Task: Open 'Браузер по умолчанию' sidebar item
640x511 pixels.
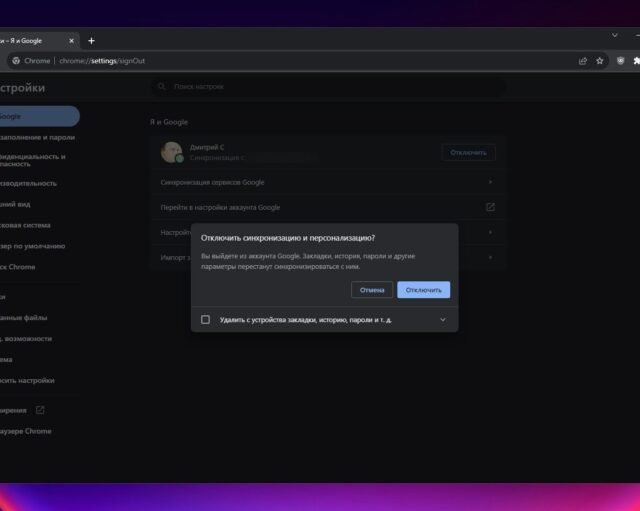Action: [x=33, y=246]
